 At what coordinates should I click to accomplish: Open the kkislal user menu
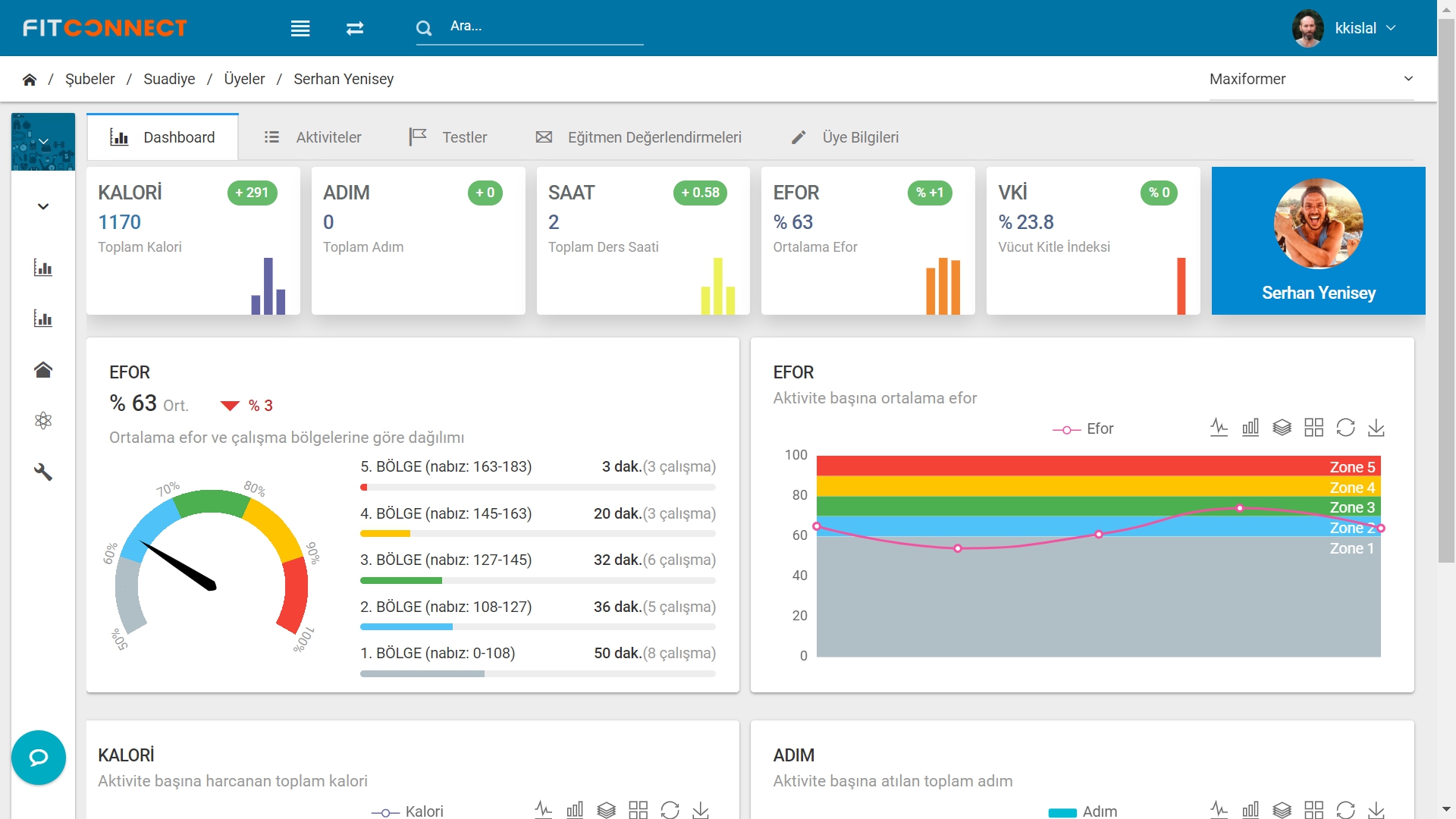point(1345,28)
